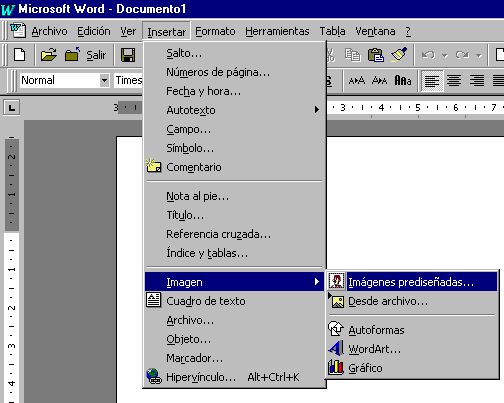Toggle Align Left paragraph button
The image size is (504, 403).
coord(432,81)
